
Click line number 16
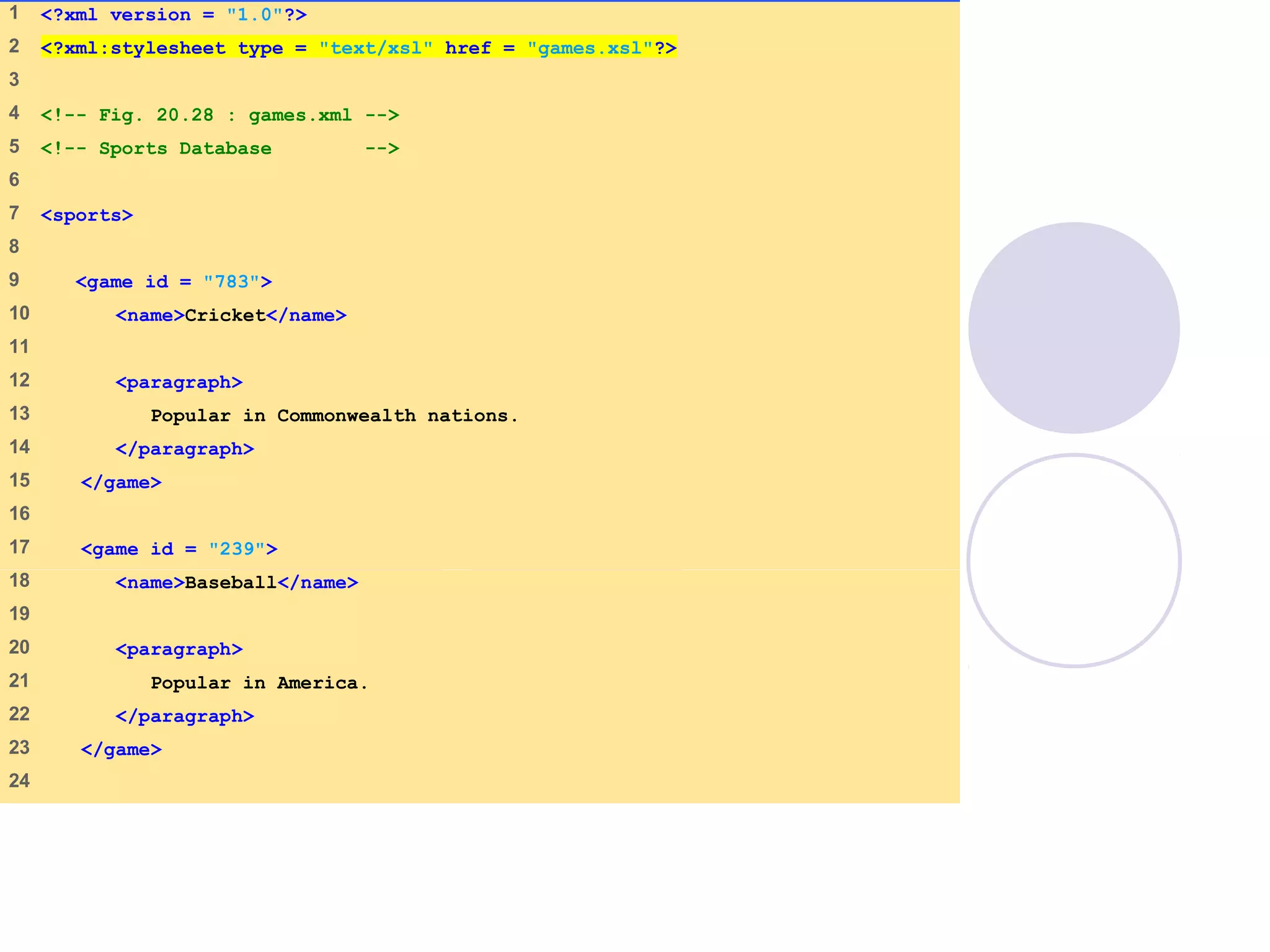coord(19,513)
